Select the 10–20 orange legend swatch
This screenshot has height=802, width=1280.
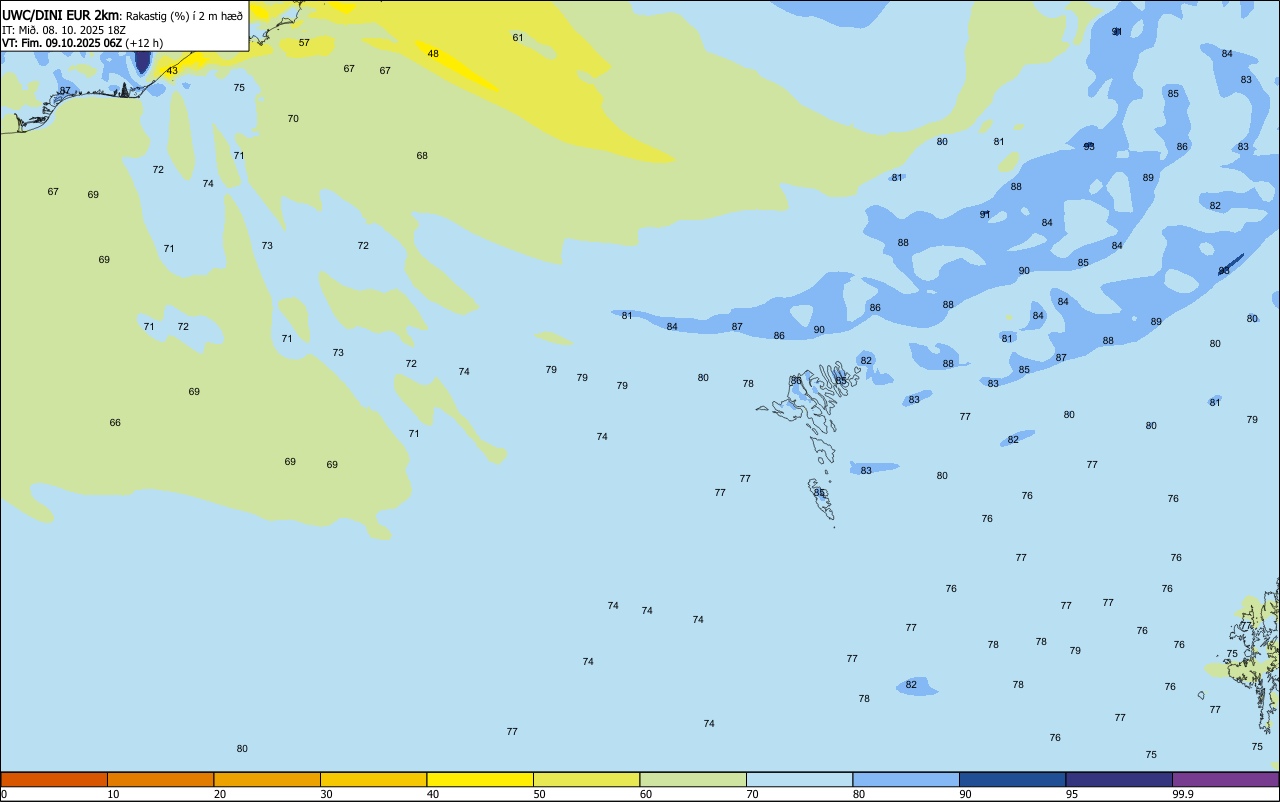[x=160, y=779]
